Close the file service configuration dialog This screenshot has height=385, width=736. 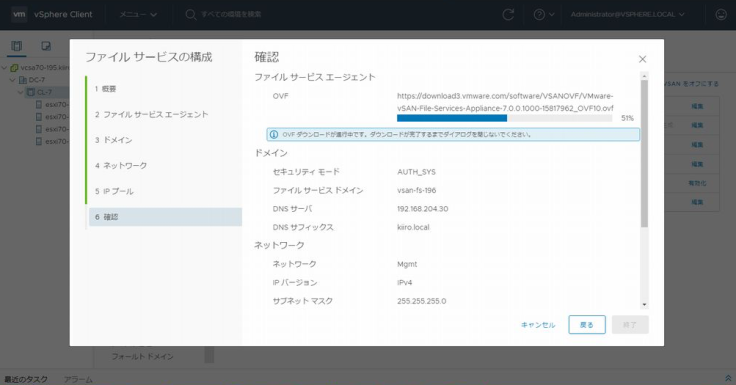[642, 59]
